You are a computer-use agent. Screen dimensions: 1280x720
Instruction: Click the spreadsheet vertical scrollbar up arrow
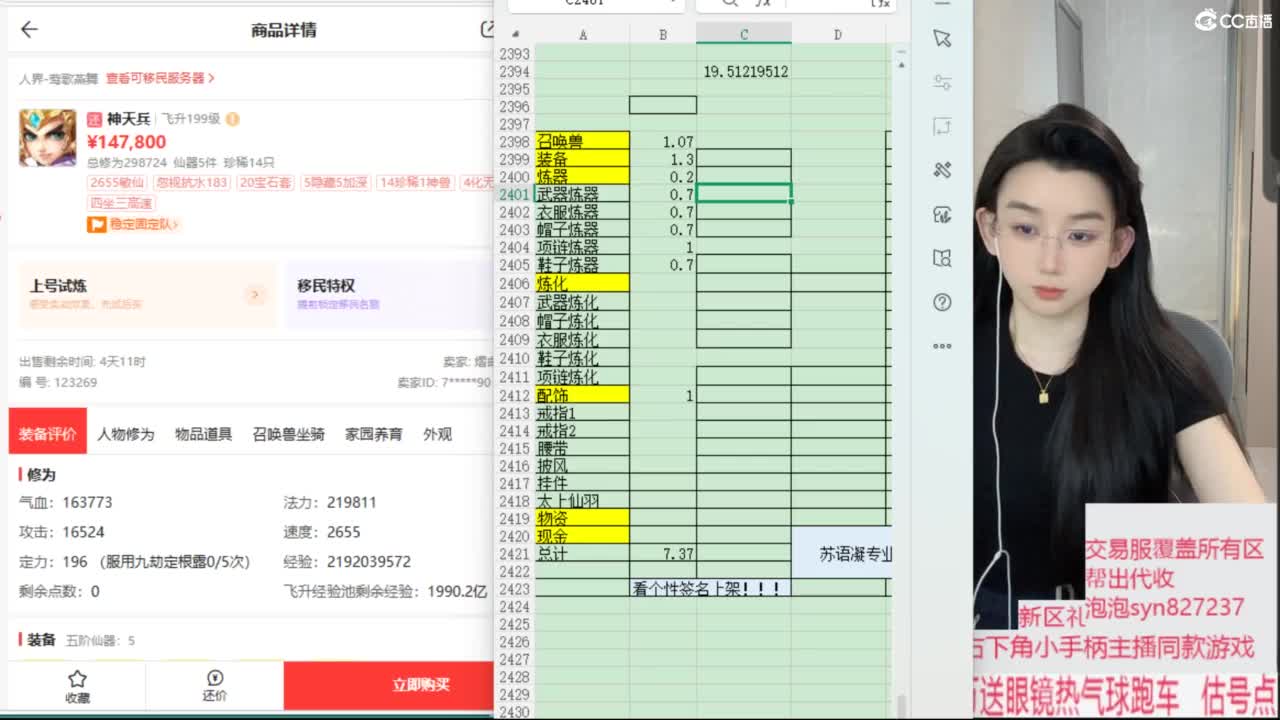point(901,64)
